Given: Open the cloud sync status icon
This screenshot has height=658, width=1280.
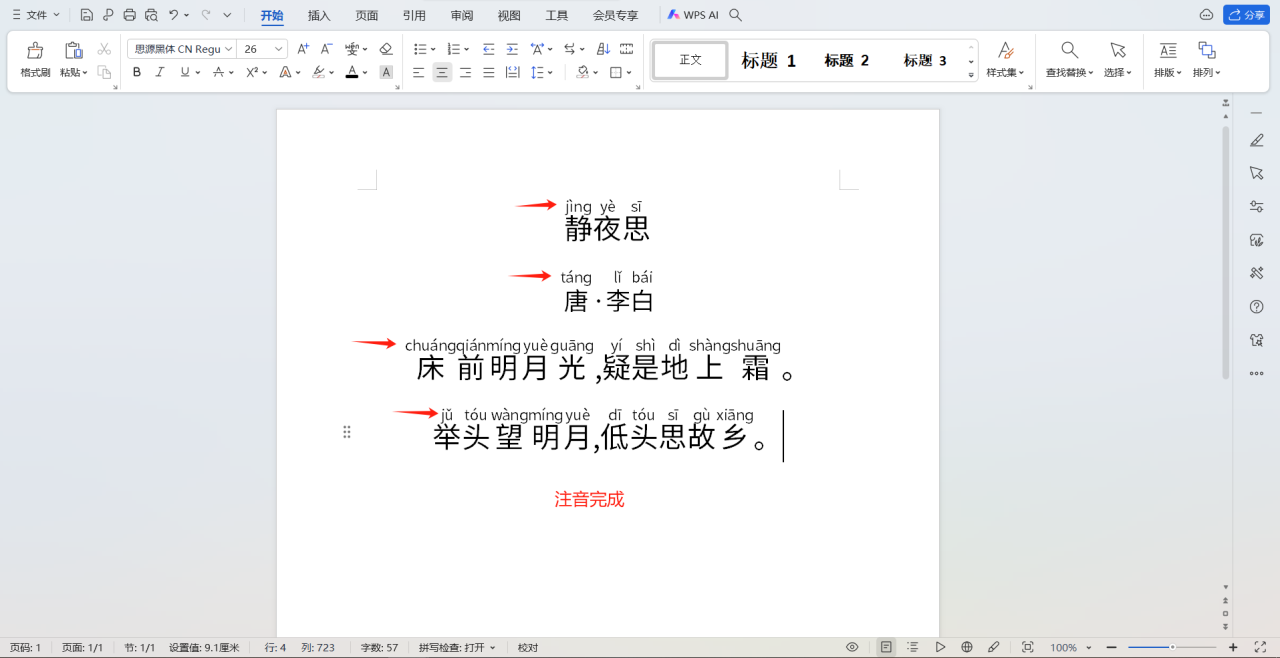Looking at the screenshot, I should pos(1206,15).
